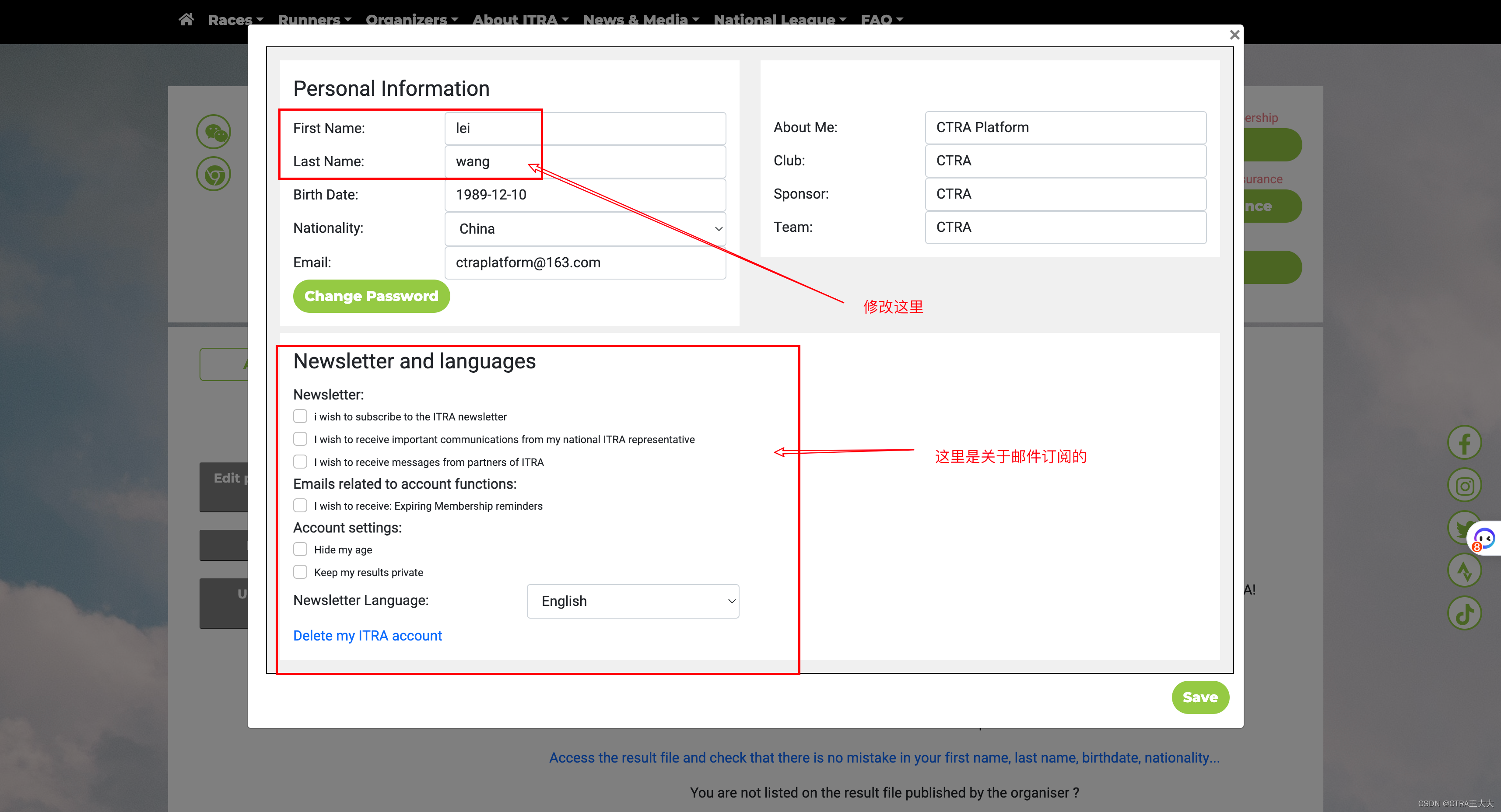The height and width of the screenshot is (812, 1501).
Task: Toggle Hide my age checkbox
Action: point(300,549)
